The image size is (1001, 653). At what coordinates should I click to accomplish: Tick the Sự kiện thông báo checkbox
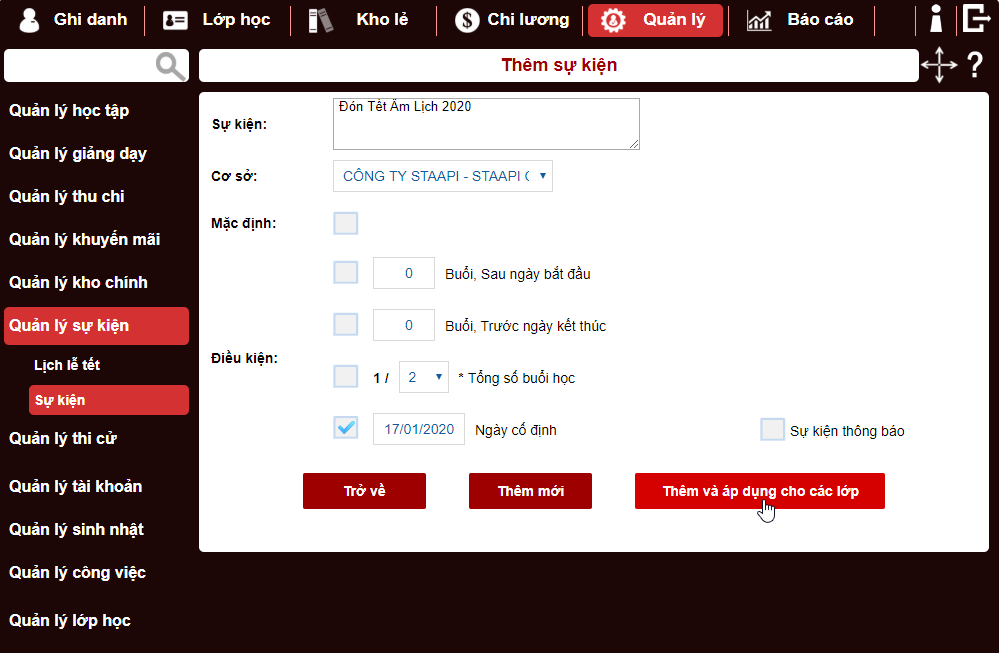(x=772, y=430)
